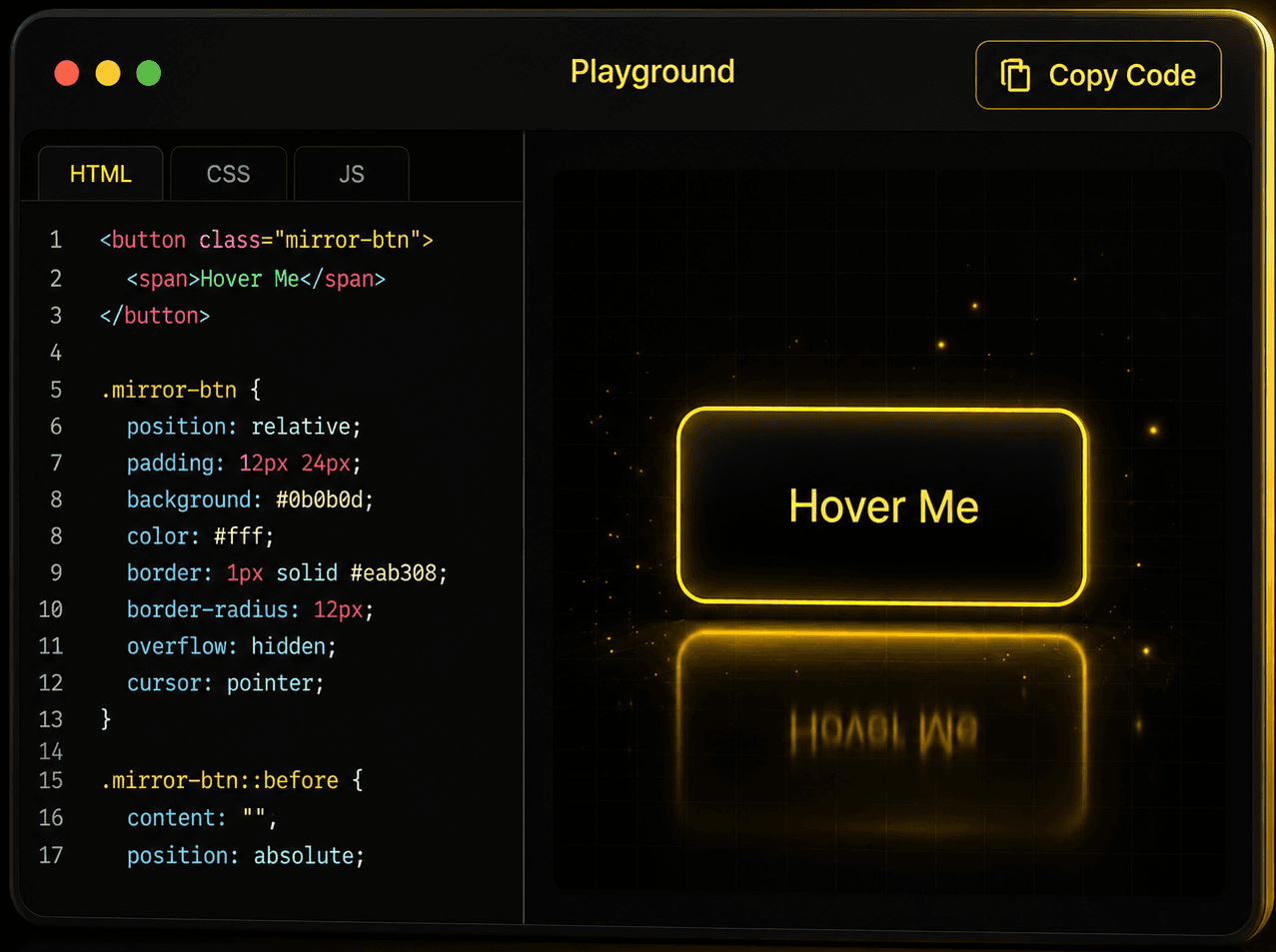Click line number 13 in the gutter

point(51,719)
